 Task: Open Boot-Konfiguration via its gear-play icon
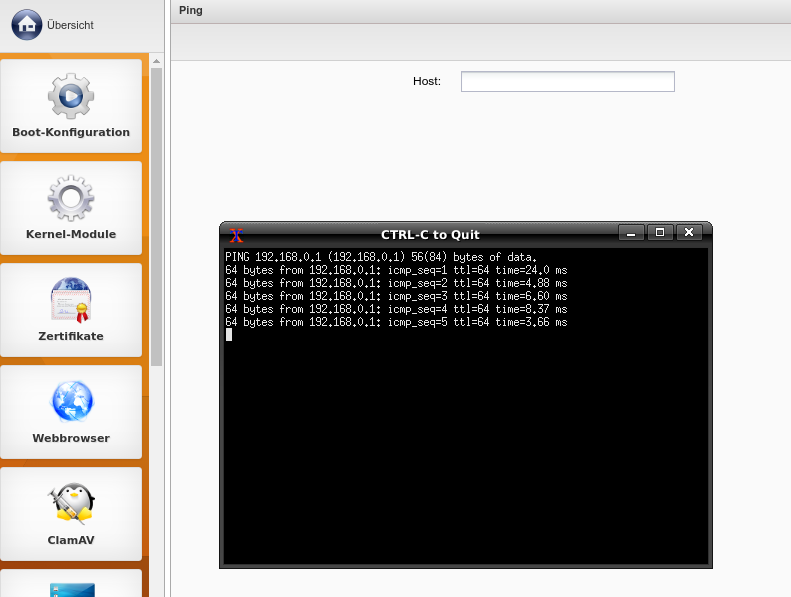coord(71,96)
